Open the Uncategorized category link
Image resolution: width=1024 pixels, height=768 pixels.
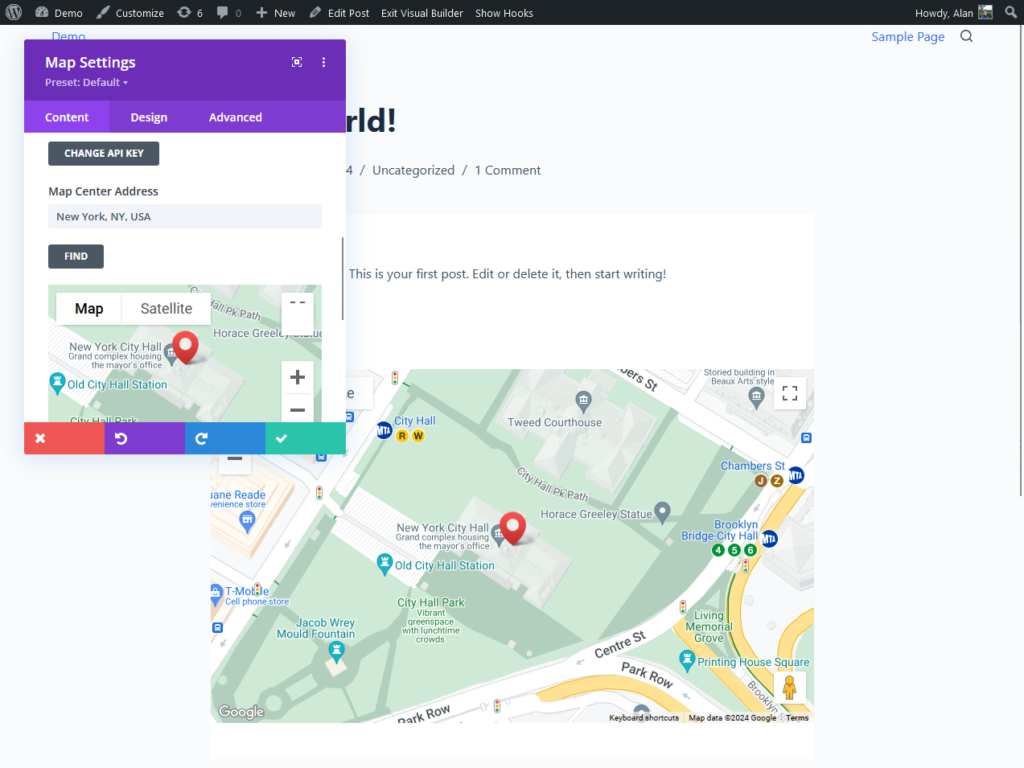[413, 170]
